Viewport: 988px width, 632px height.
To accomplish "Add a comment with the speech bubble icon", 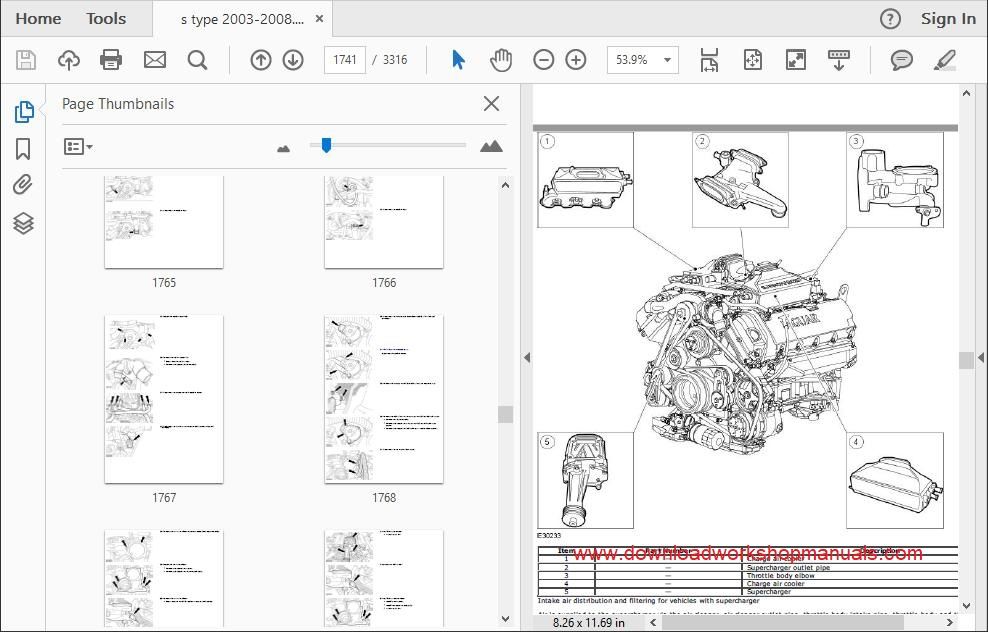I will coord(902,60).
